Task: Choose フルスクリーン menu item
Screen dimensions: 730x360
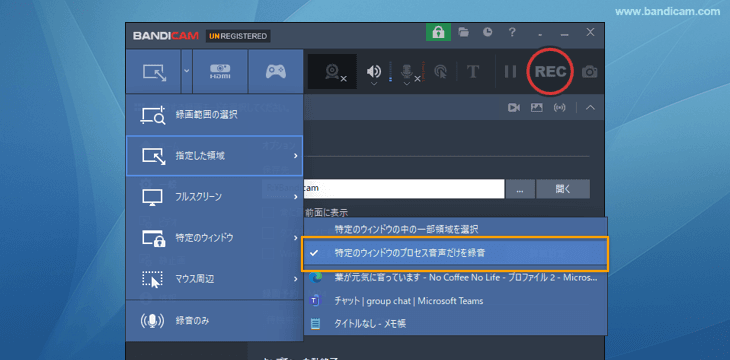Action: click(x=215, y=197)
